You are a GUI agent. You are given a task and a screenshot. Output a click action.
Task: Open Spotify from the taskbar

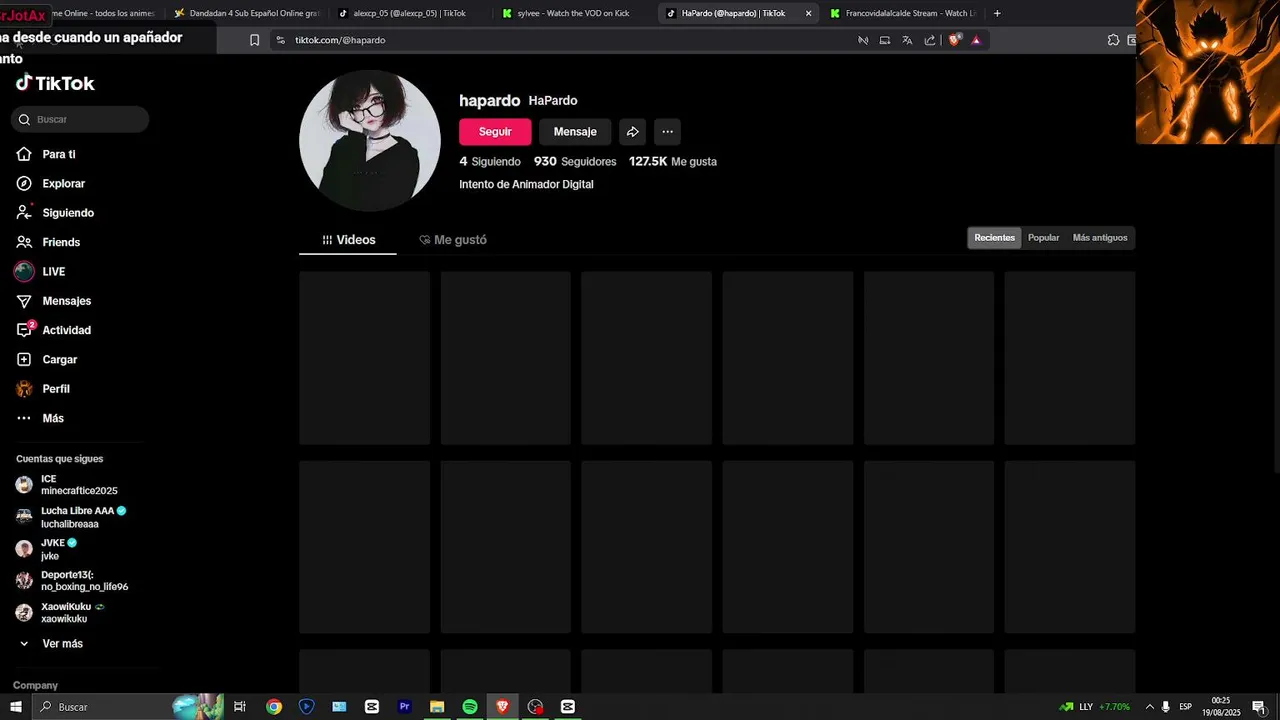tap(470, 706)
